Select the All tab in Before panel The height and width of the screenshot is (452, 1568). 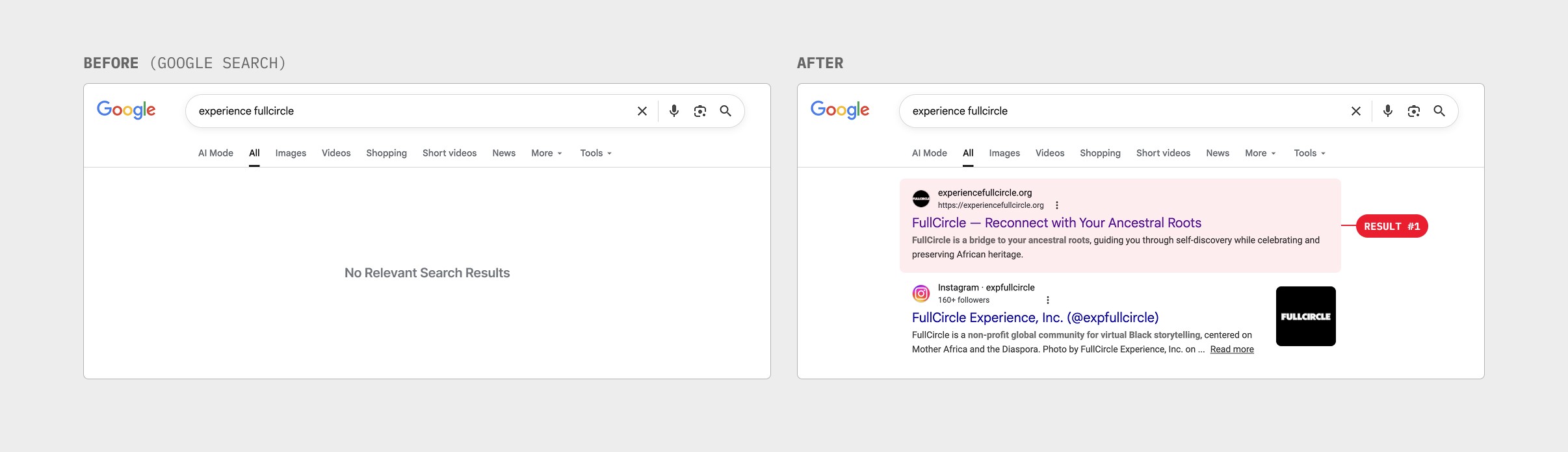[x=254, y=153]
